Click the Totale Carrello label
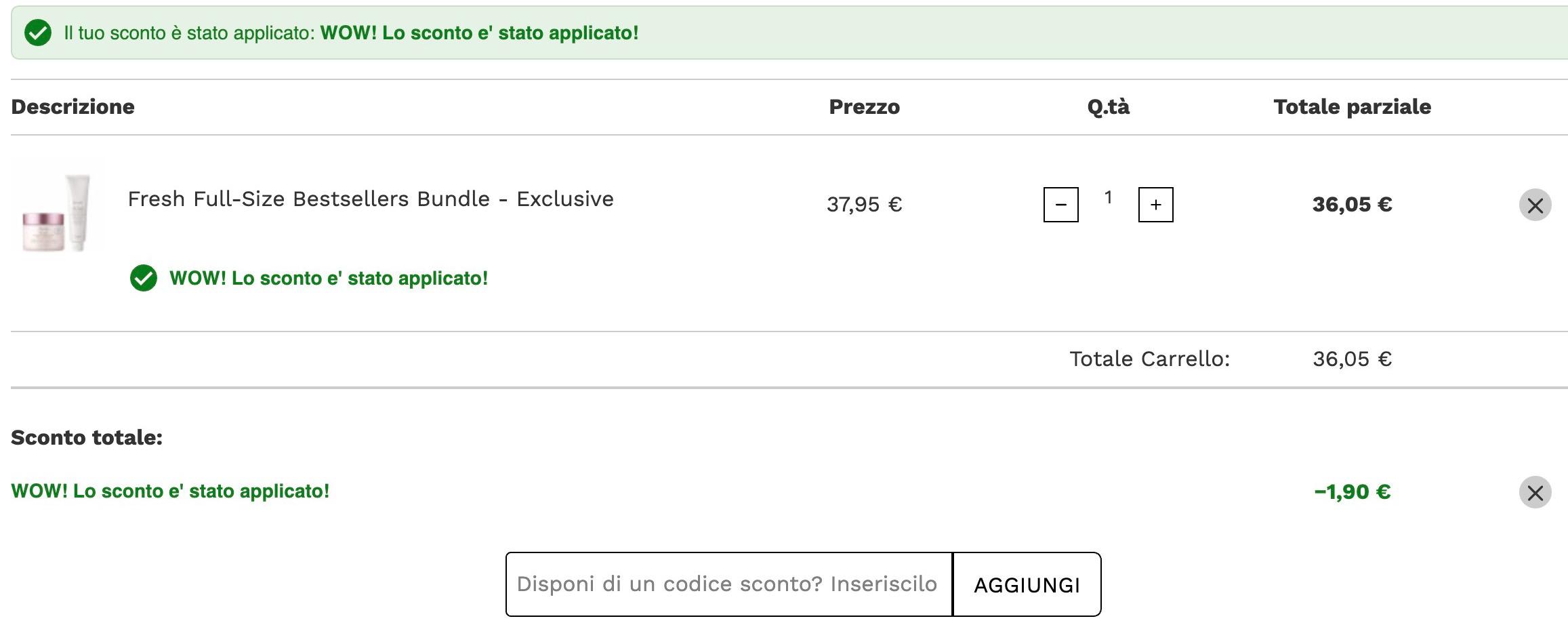Screen dimensions: 1568x625 [1149, 359]
